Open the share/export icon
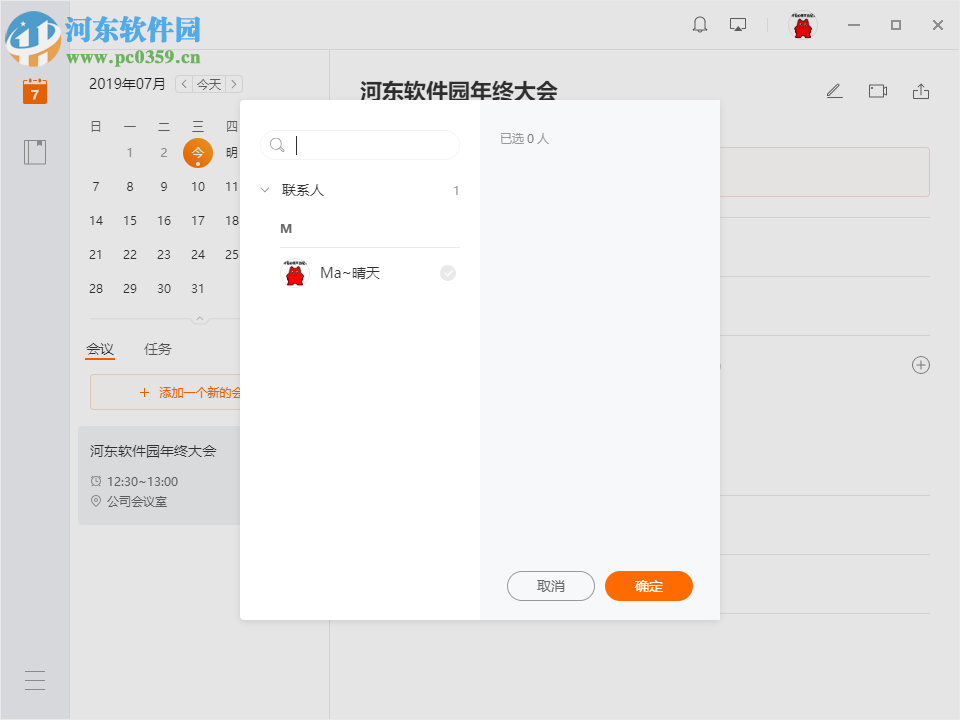Screen dimensions: 960x720 pyautogui.click(x=921, y=90)
